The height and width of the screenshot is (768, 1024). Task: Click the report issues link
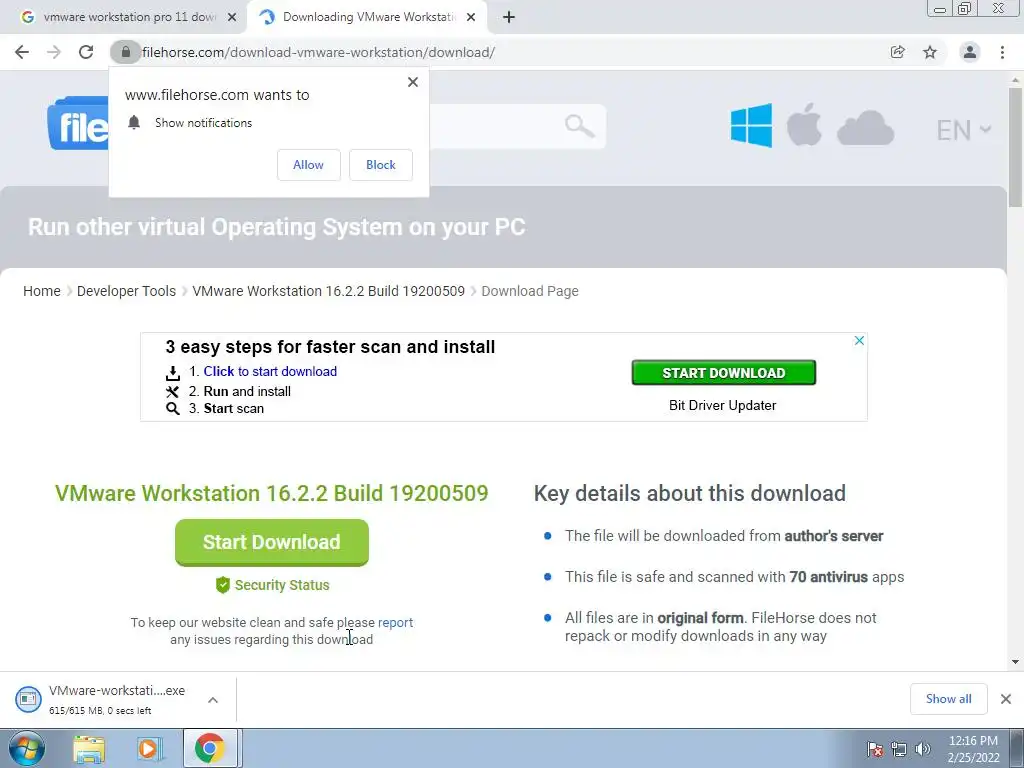pyautogui.click(x=395, y=622)
